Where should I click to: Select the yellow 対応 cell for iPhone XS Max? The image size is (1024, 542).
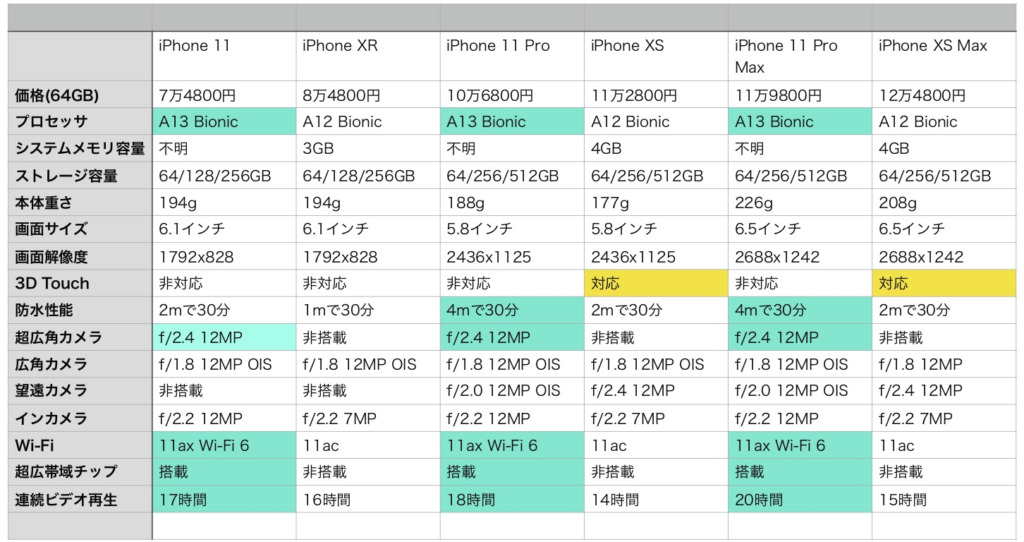tap(944, 283)
